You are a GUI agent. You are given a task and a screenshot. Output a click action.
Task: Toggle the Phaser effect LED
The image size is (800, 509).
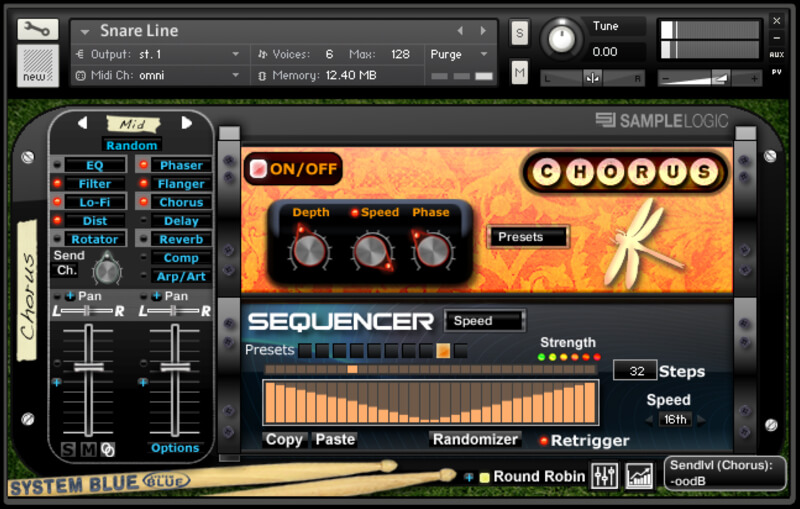[x=144, y=165]
